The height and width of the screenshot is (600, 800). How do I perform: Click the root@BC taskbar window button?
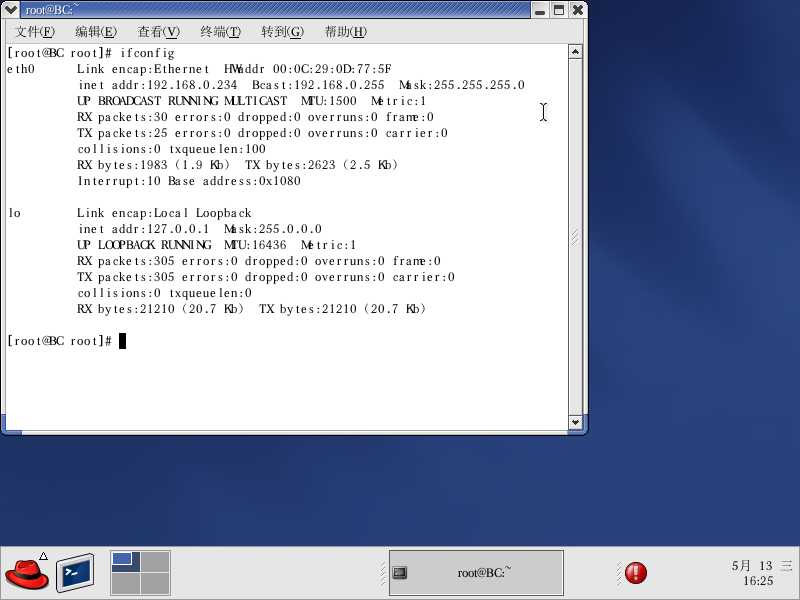476,572
